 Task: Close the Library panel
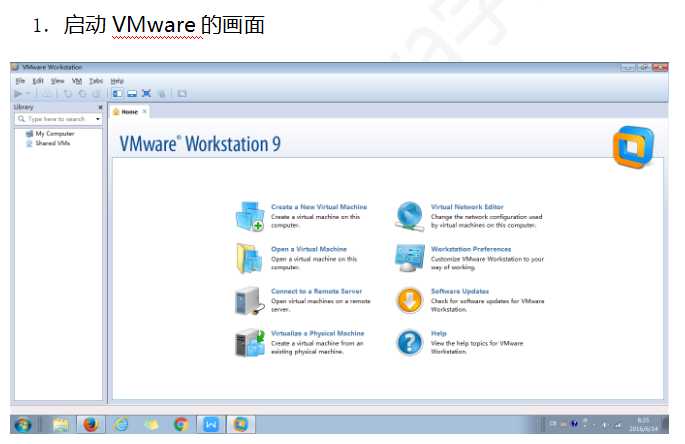click(x=100, y=107)
